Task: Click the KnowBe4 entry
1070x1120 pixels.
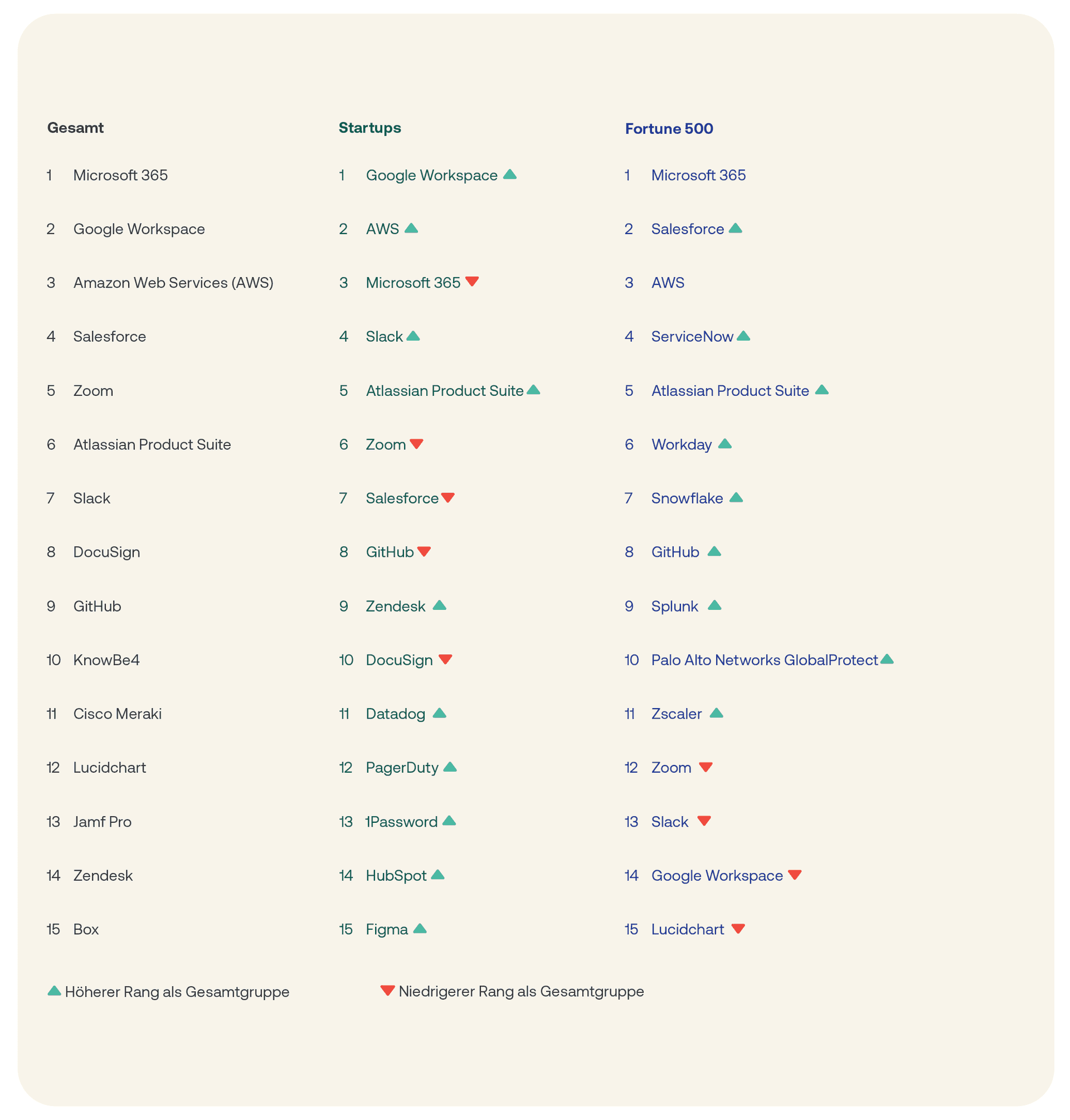Action: tap(106, 660)
